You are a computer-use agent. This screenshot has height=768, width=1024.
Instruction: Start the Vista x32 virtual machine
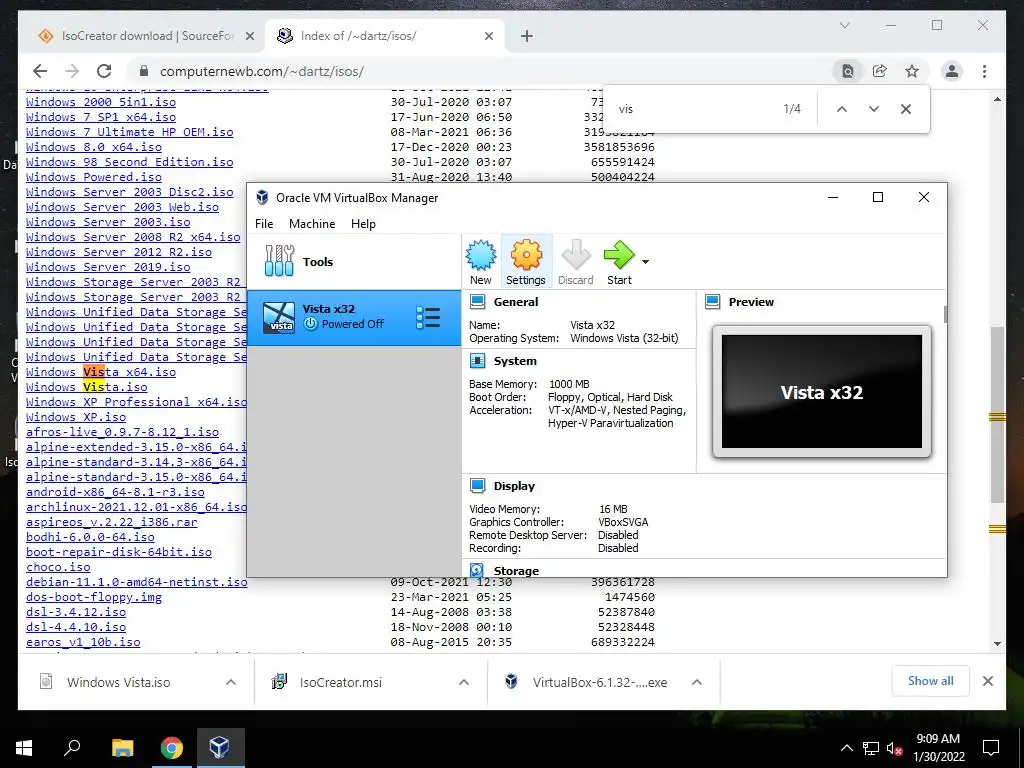[618, 261]
